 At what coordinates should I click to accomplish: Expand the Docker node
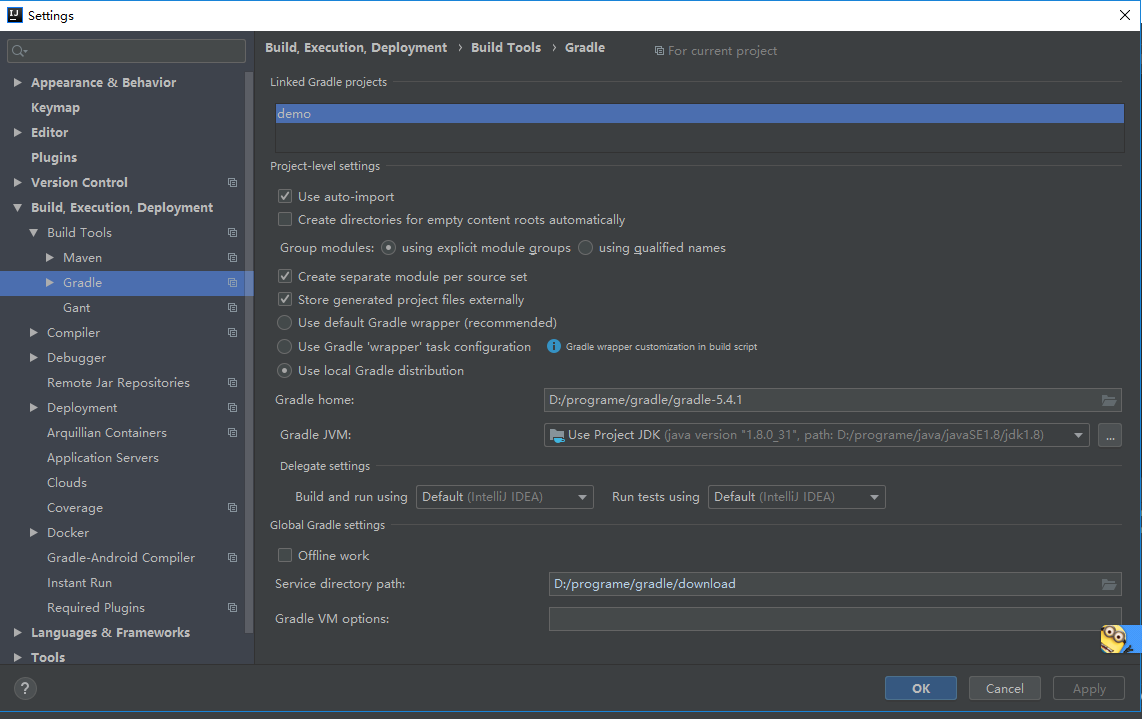[34, 533]
